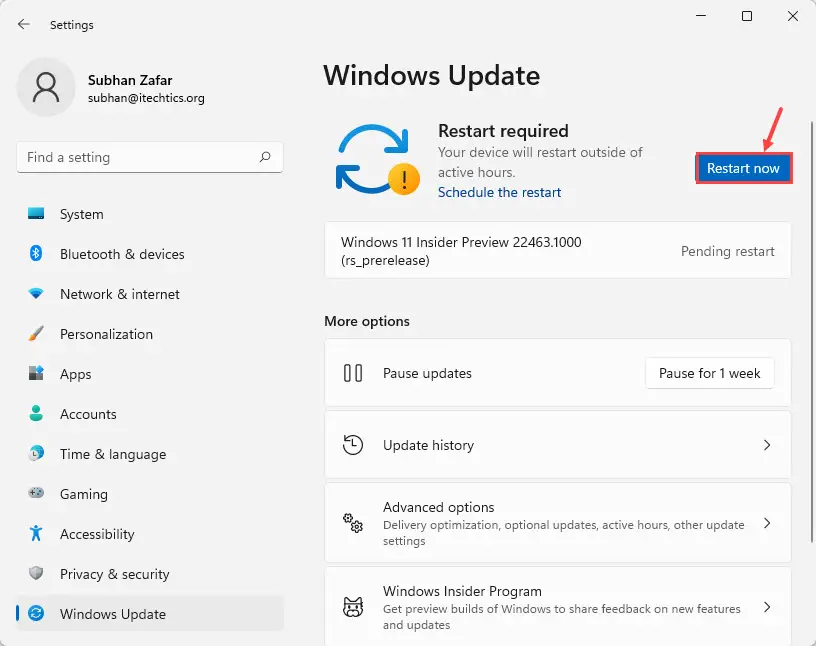This screenshot has width=816, height=646.
Task: Select Windows Update in sidebar
Action: (150, 614)
